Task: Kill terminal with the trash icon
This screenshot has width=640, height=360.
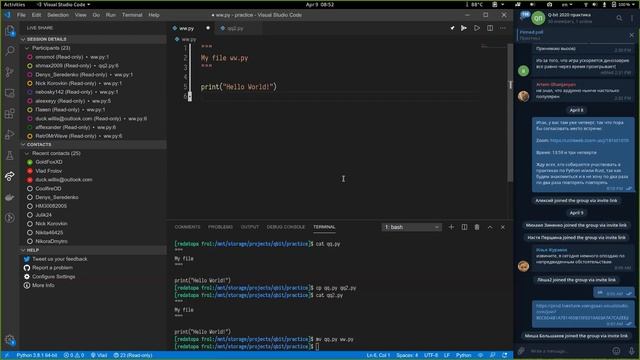Action: [x=477, y=227]
